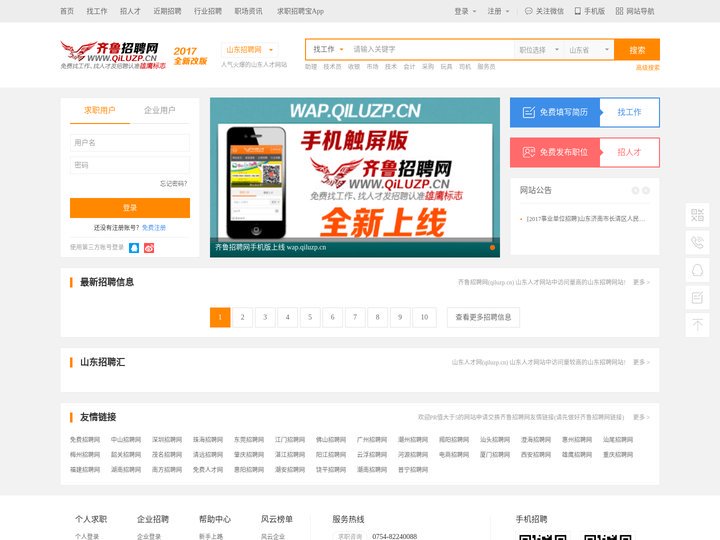Open the 广州招聘网 friendly link
720x540 pixels.
(372, 440)
